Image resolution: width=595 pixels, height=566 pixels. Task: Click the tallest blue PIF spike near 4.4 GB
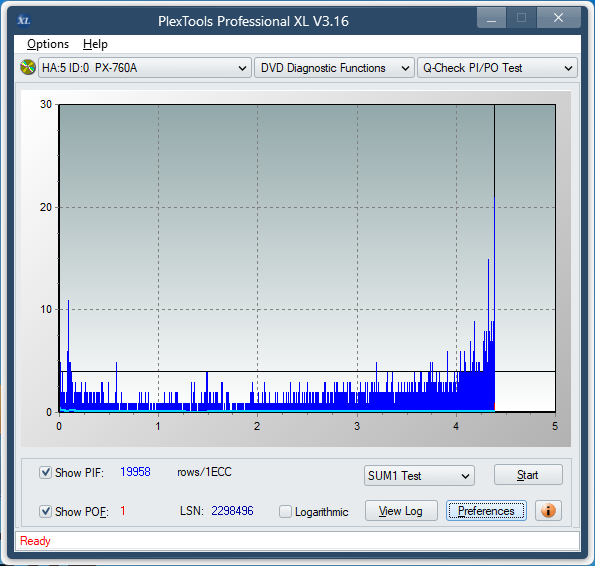tap(494, 303)
